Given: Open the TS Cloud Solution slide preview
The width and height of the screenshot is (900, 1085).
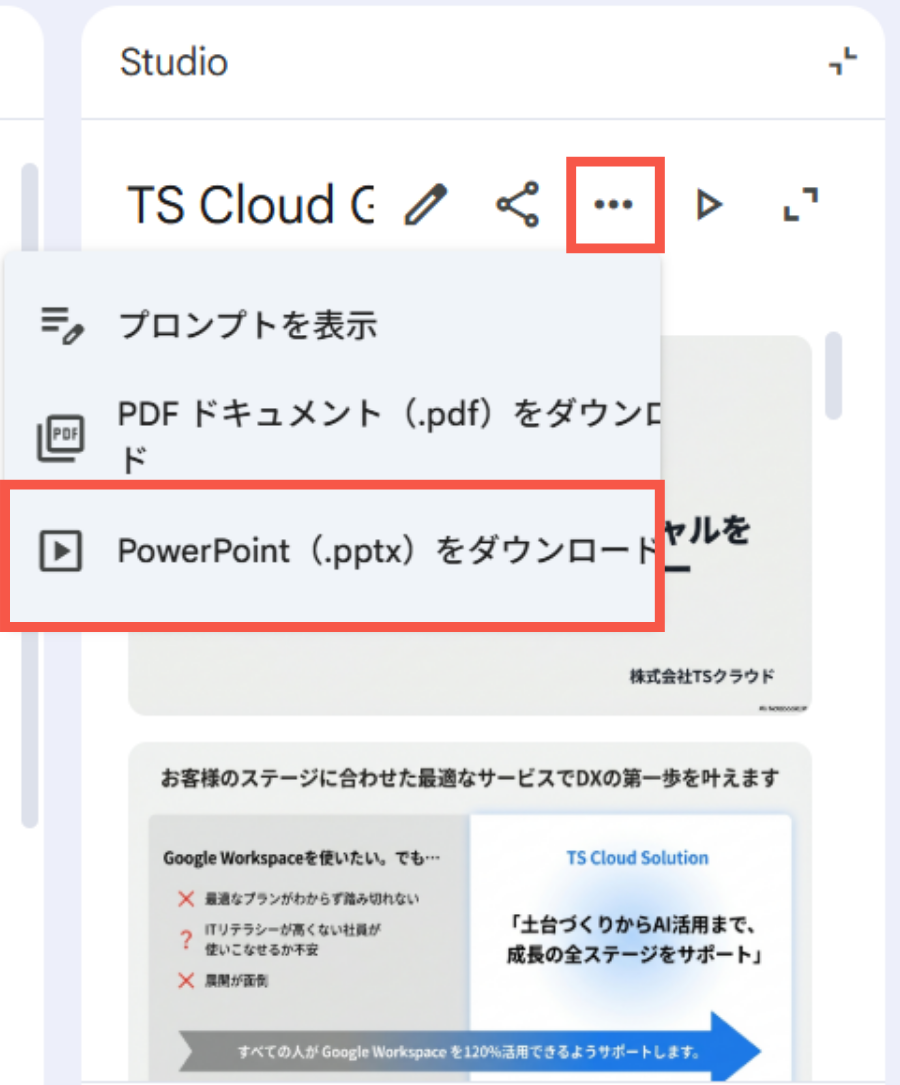Looking at the screenshot, I should click(637, 857).
